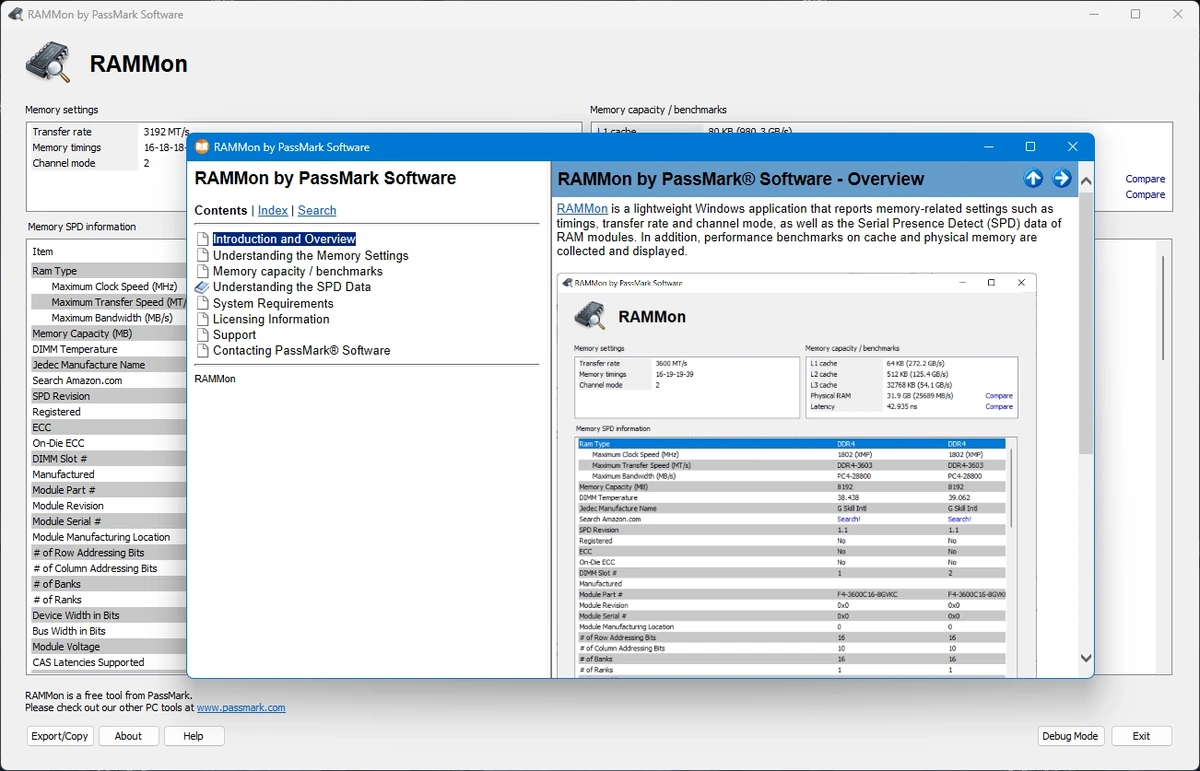Screen dimensions: 1200x771
Task: Click the first Compare link in benchmarks
Action: pyautogui.click(x=1145, y=179)
